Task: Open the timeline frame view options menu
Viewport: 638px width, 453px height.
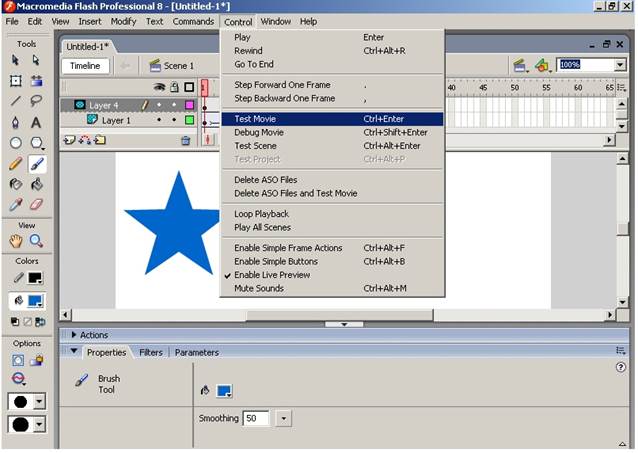Action: click(x=621, y=87)
